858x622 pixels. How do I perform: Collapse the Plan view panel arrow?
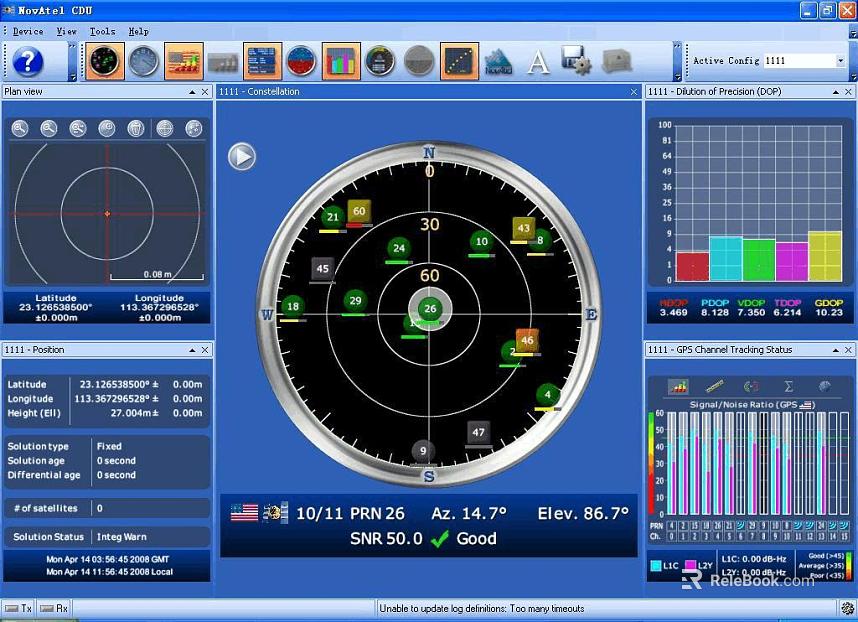(x=192, y=92)
